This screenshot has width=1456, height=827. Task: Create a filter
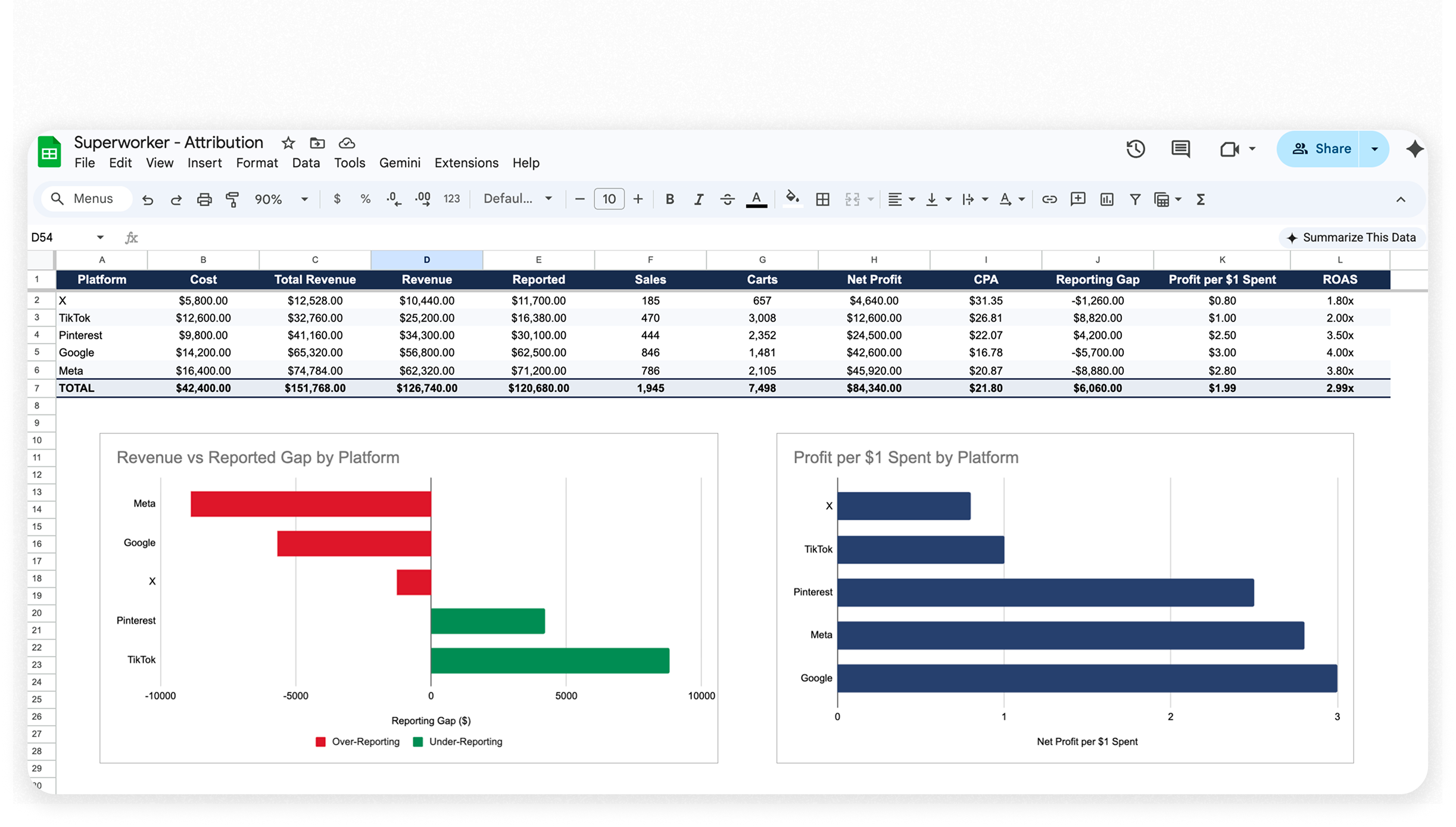1135,199
